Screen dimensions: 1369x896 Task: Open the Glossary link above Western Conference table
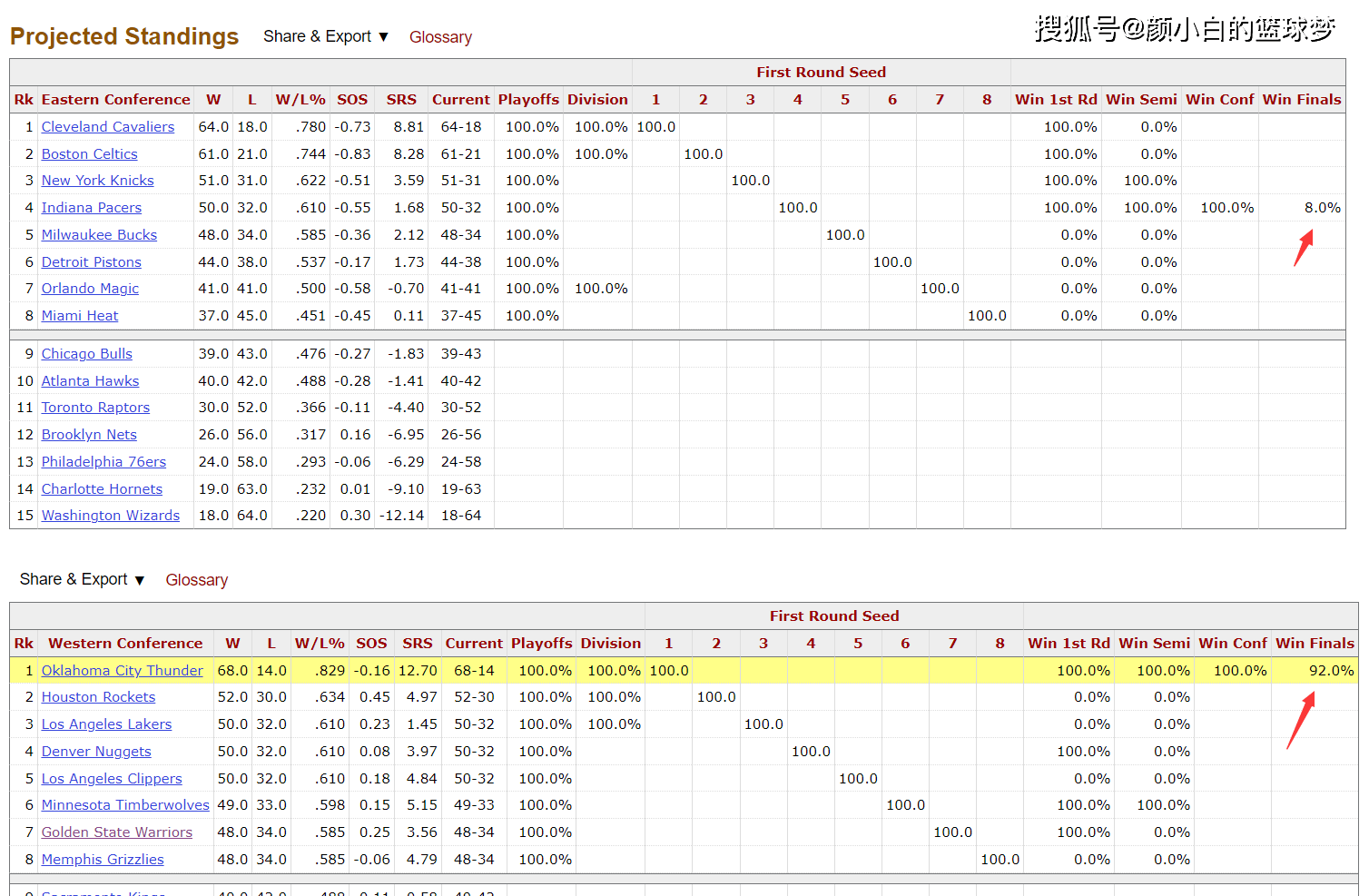(x=197, y=580)
